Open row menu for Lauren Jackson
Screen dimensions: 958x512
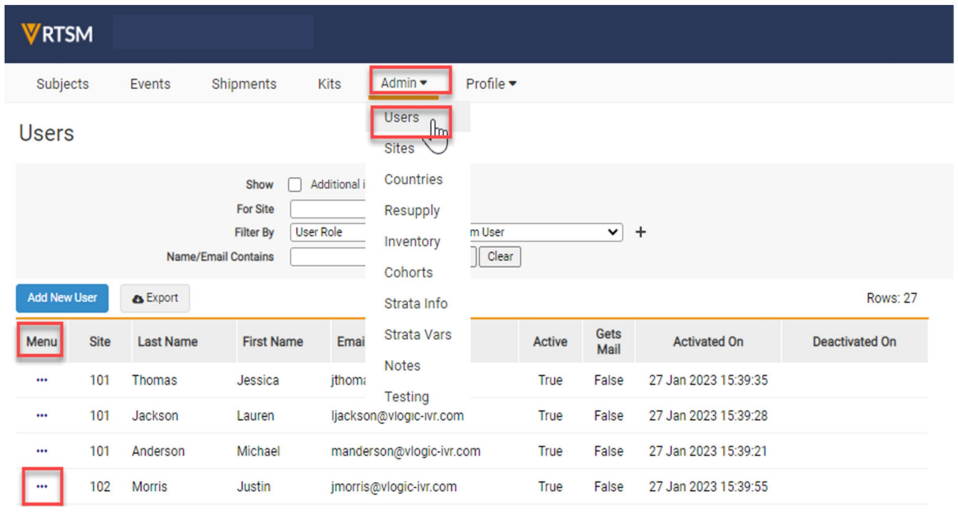click(x=42, y=416)
